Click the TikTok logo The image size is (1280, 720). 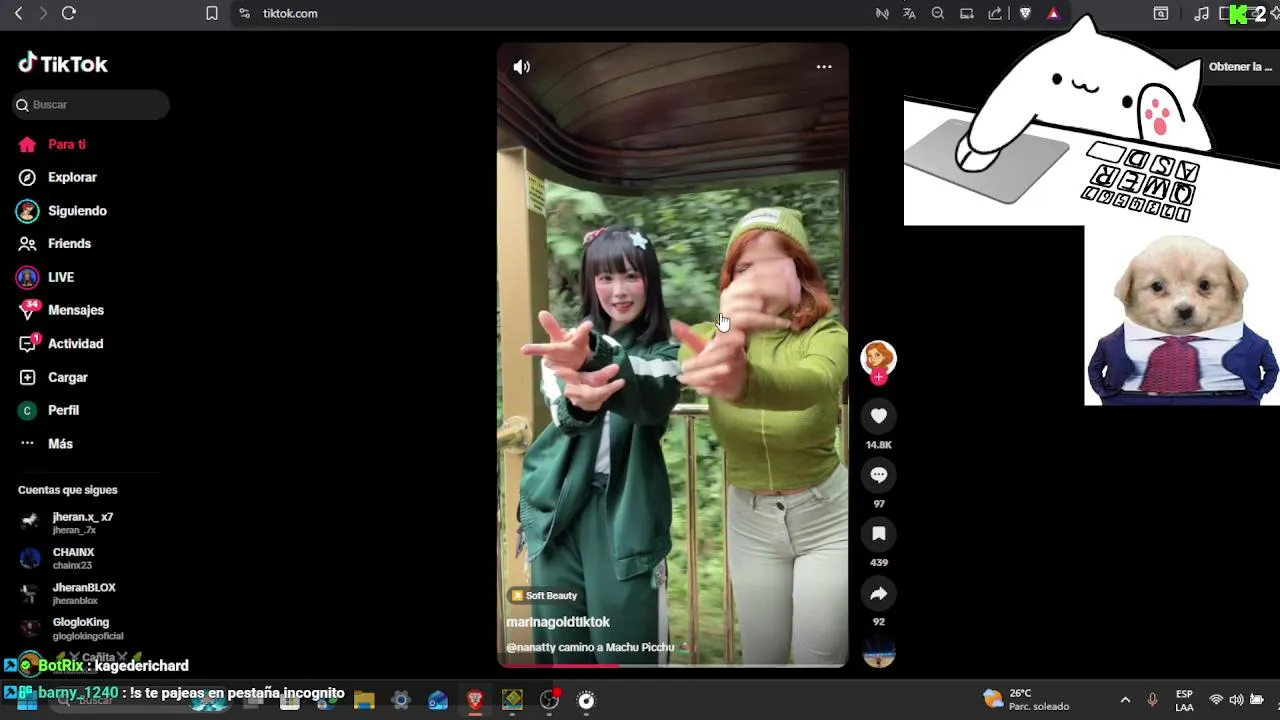tap(62, 64)
